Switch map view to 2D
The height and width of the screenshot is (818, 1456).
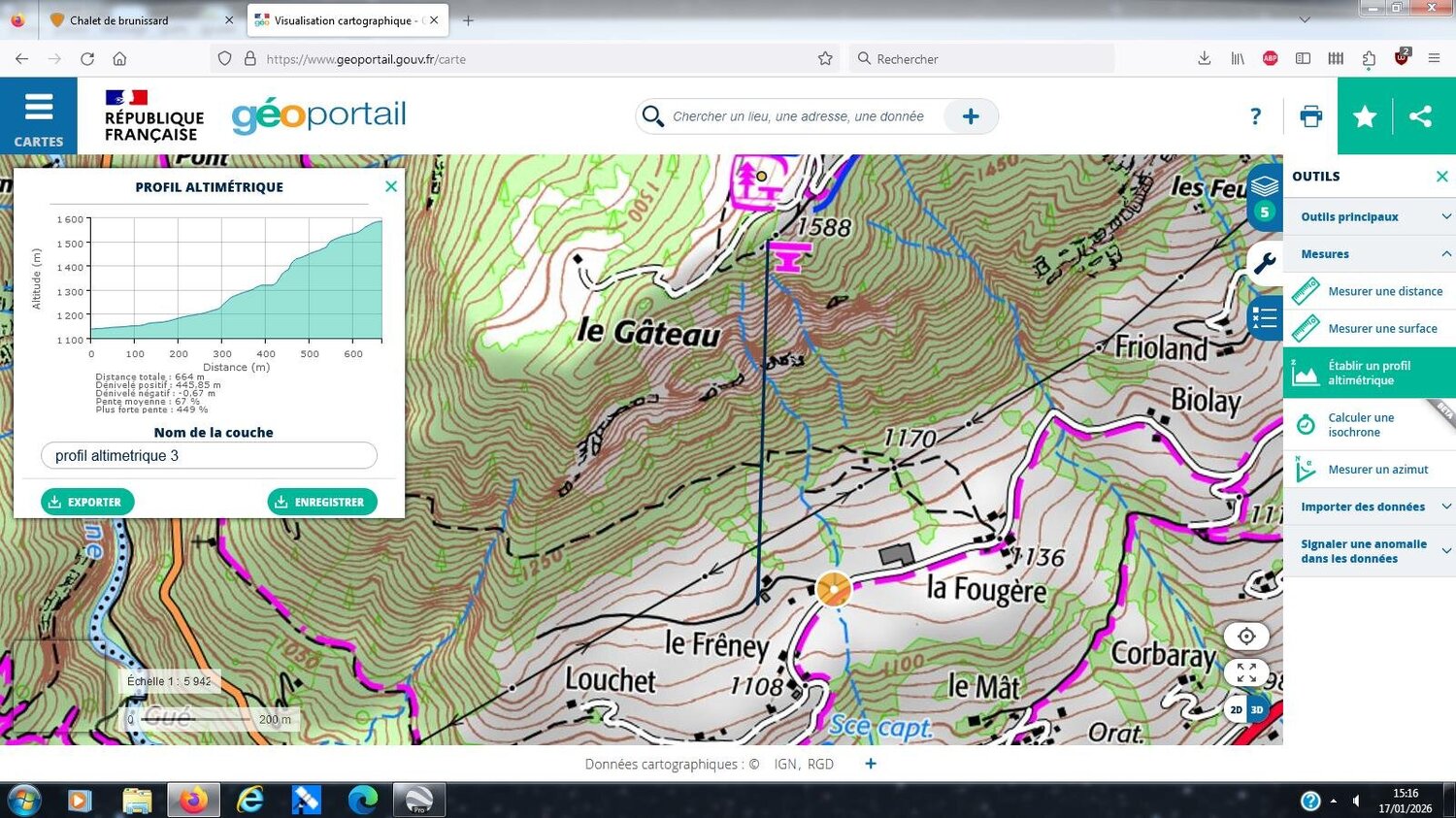pyautogui.click(x=1236, y=709)
